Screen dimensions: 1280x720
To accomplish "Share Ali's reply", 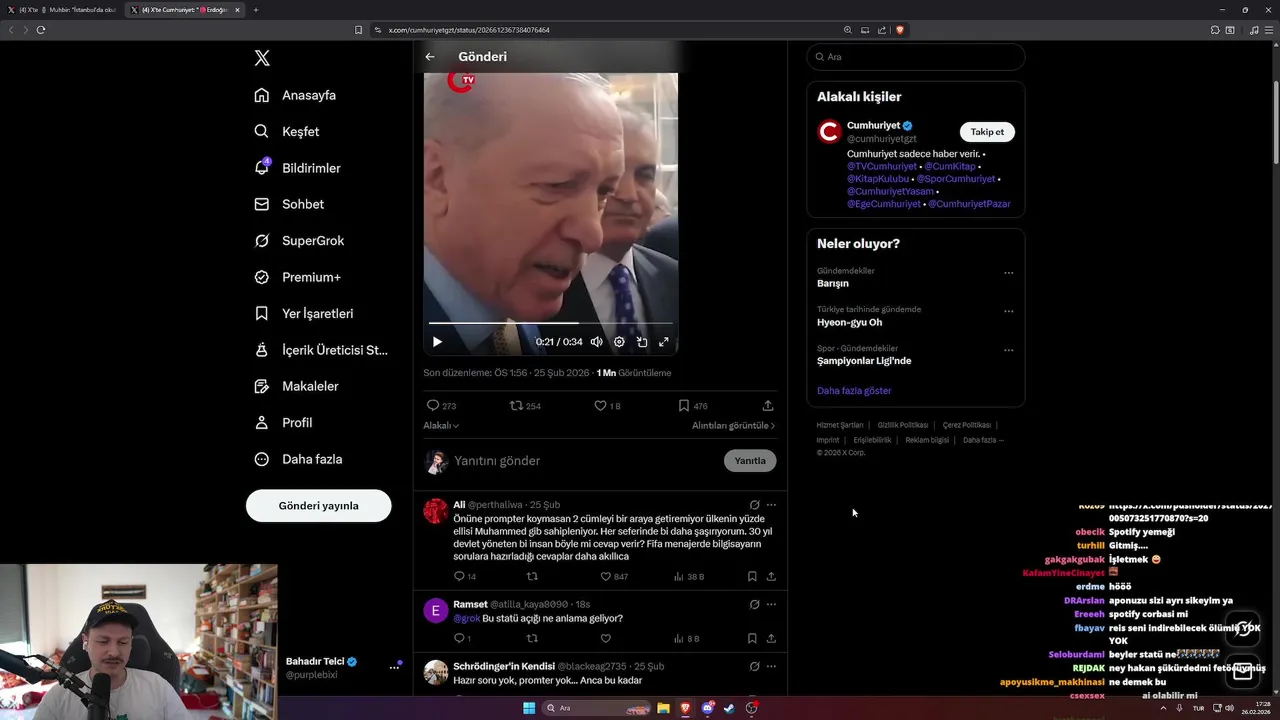I will point(771,577).
